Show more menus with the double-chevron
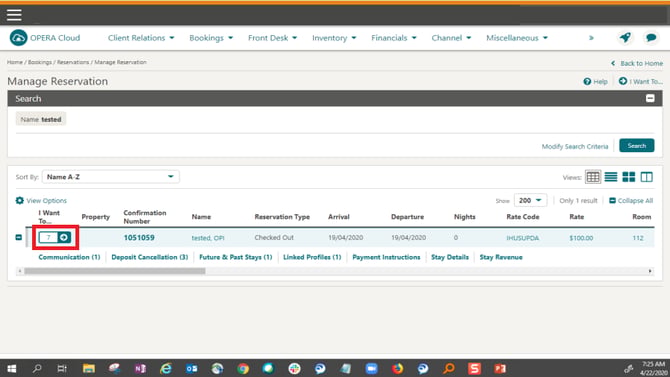The width and height of the screenshot is (670, 377). [x=591, y=38]
